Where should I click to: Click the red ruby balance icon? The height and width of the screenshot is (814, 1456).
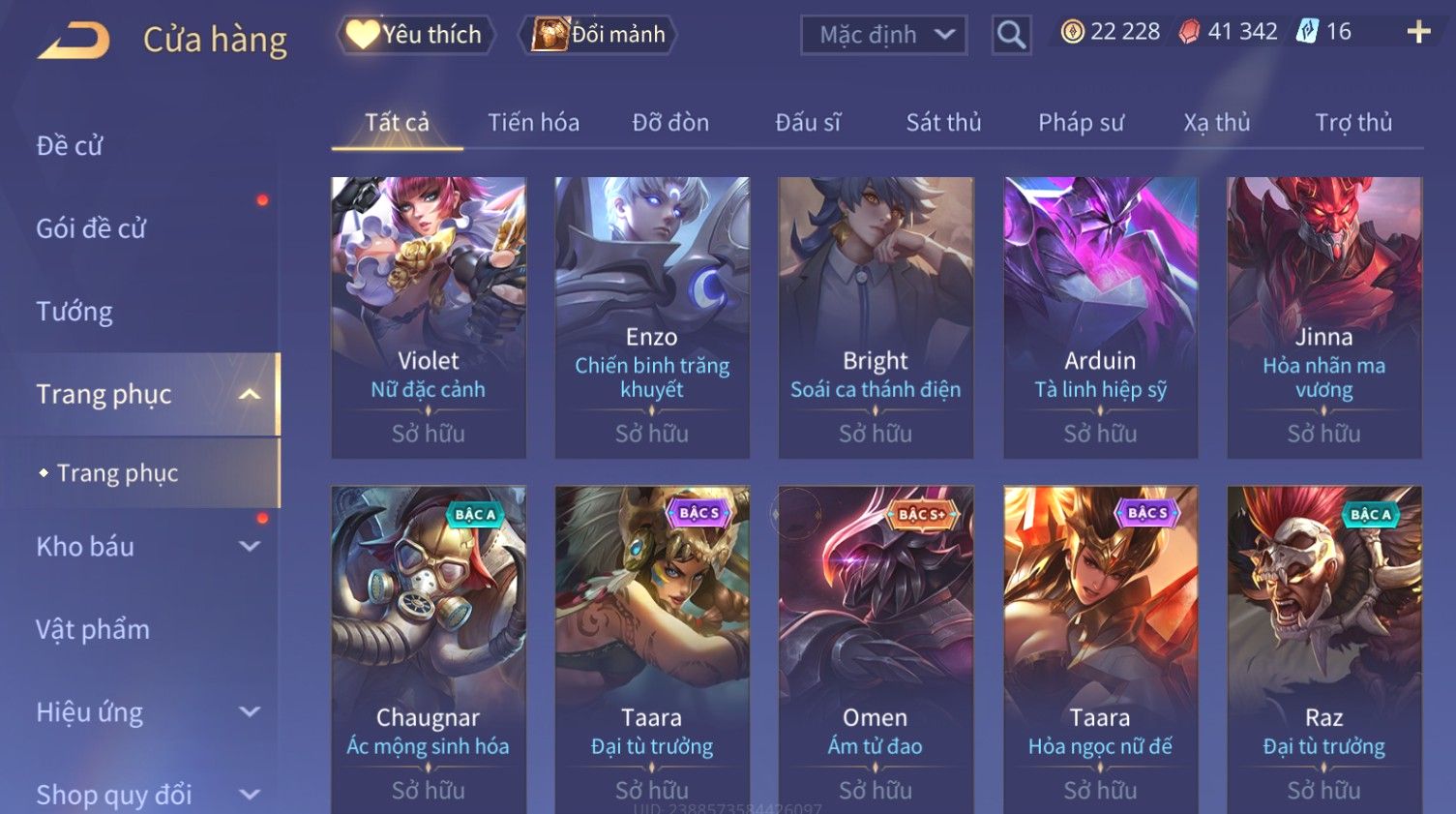tap(1189, 32)
